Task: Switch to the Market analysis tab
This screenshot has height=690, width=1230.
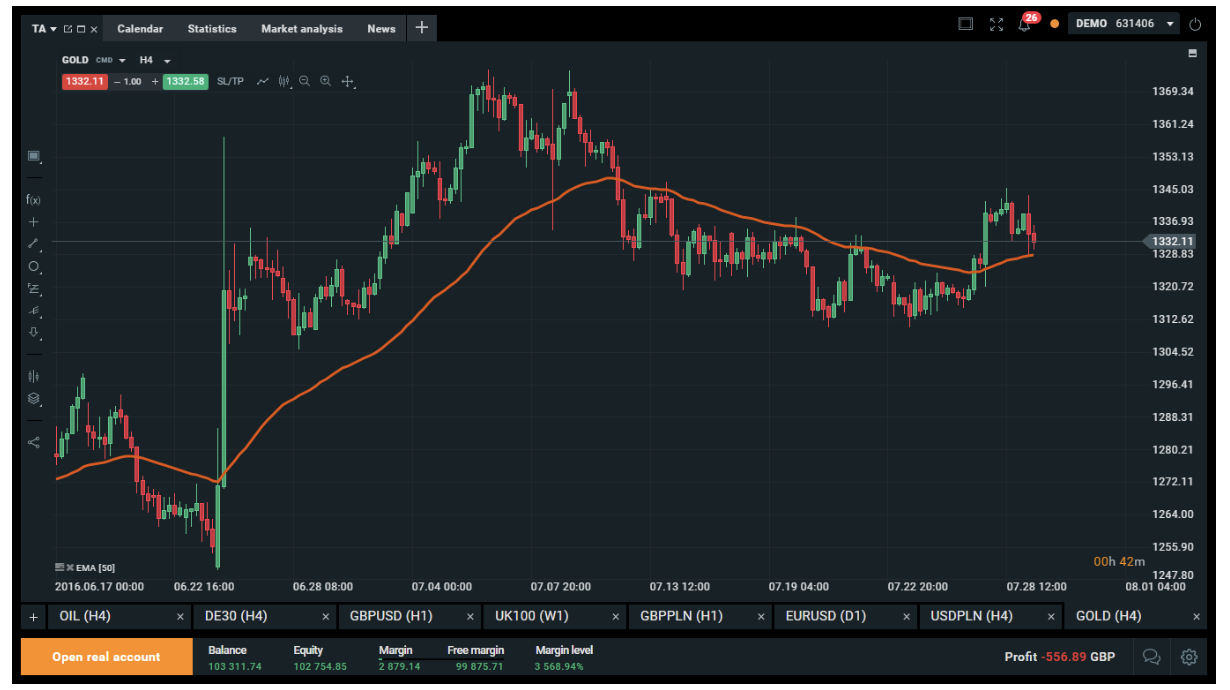Action: 301,29
